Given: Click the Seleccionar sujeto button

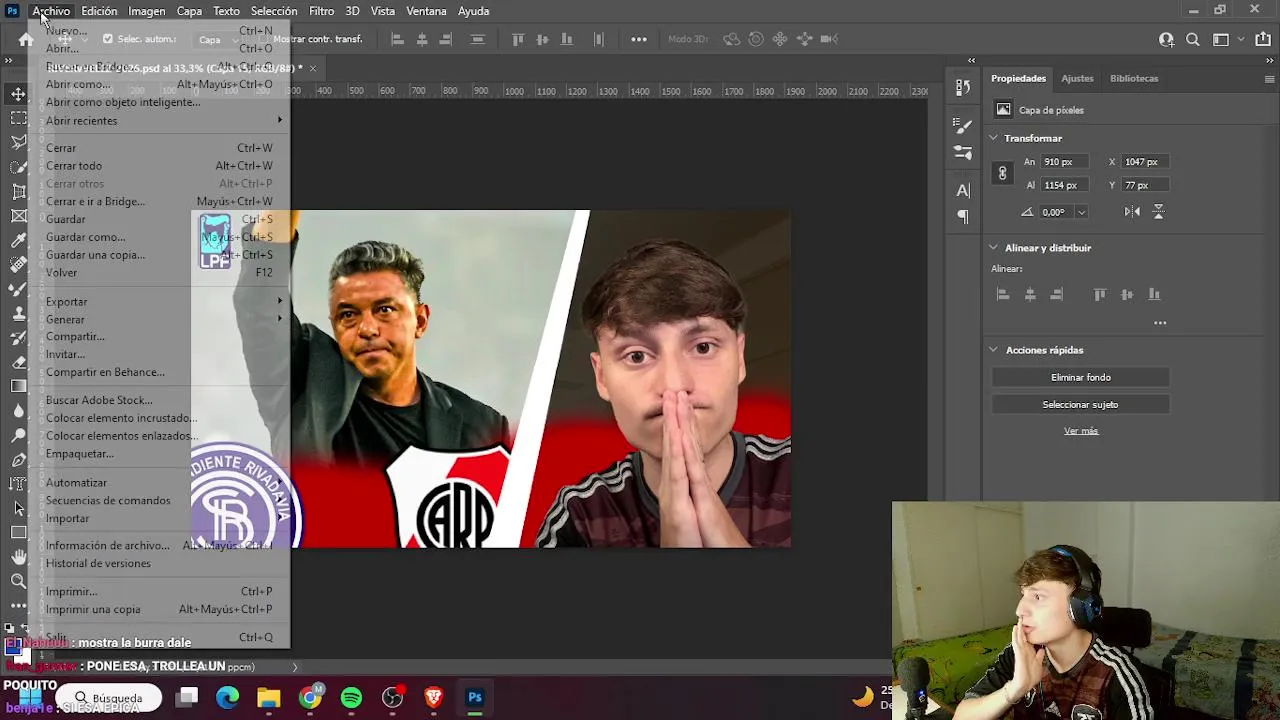Looking at the screenshot, I should tap(1081, 405).
